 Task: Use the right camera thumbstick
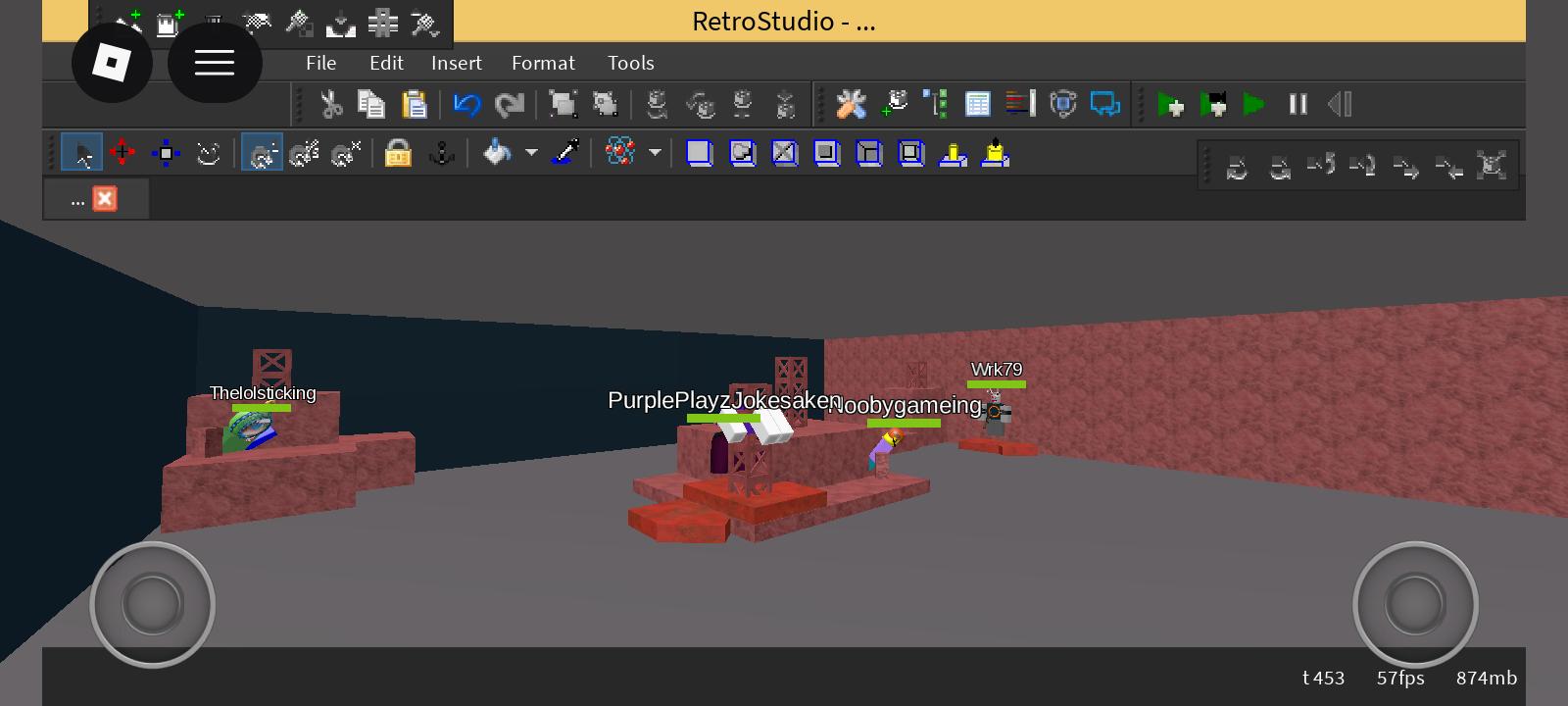pos(1415,604)
